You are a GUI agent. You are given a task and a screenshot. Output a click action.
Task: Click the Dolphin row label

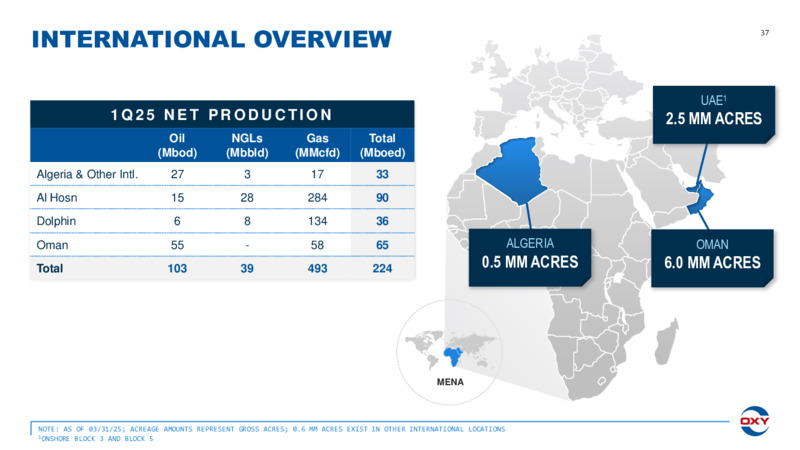56,221
